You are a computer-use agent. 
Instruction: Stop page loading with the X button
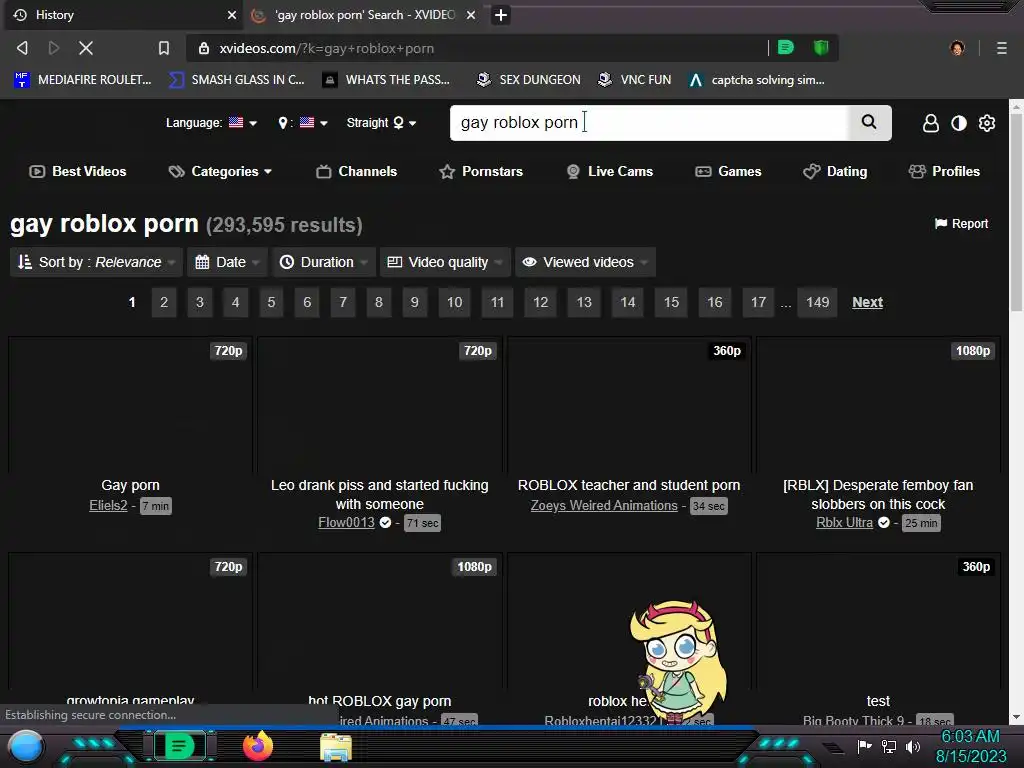86,48
